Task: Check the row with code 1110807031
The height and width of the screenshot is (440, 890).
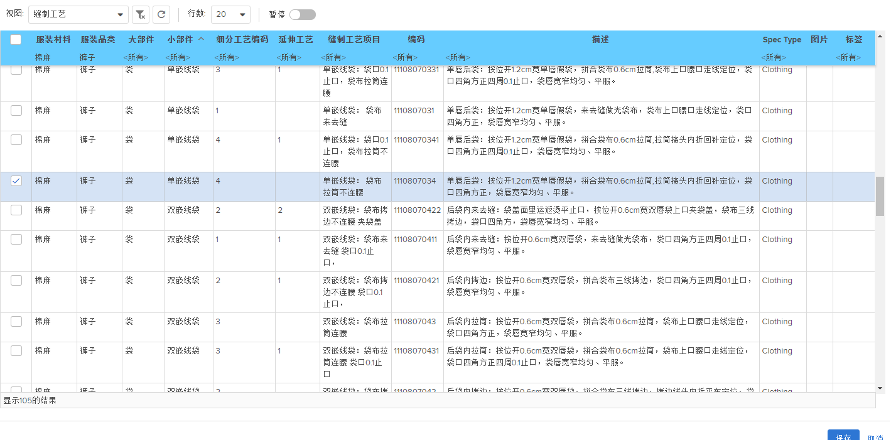Action: 15,110
